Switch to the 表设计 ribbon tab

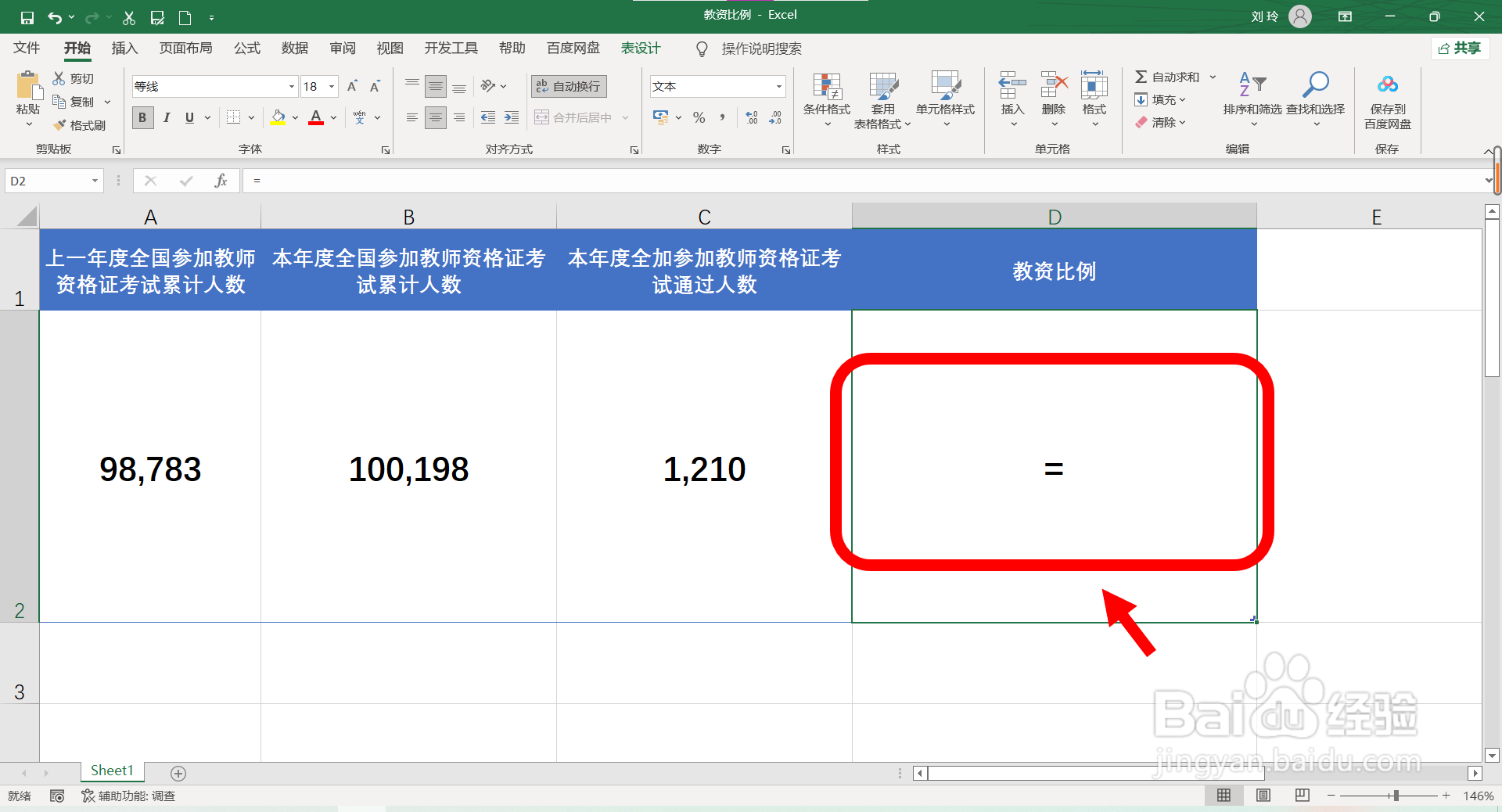[x=640, y=48]
